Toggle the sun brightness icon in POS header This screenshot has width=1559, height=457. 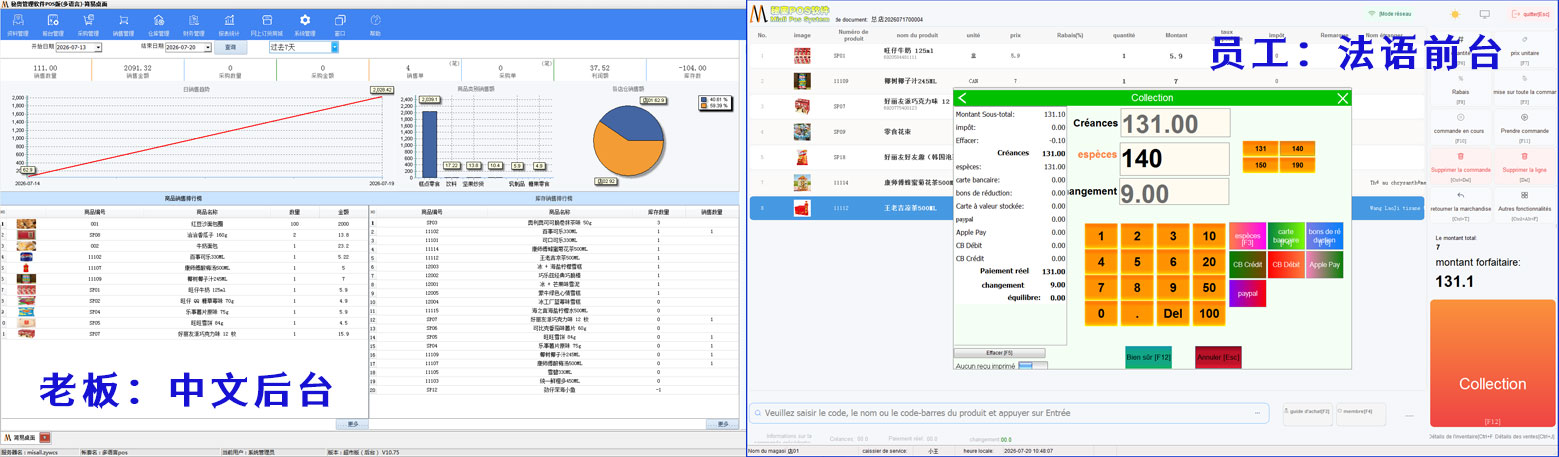pos(1455,14)
